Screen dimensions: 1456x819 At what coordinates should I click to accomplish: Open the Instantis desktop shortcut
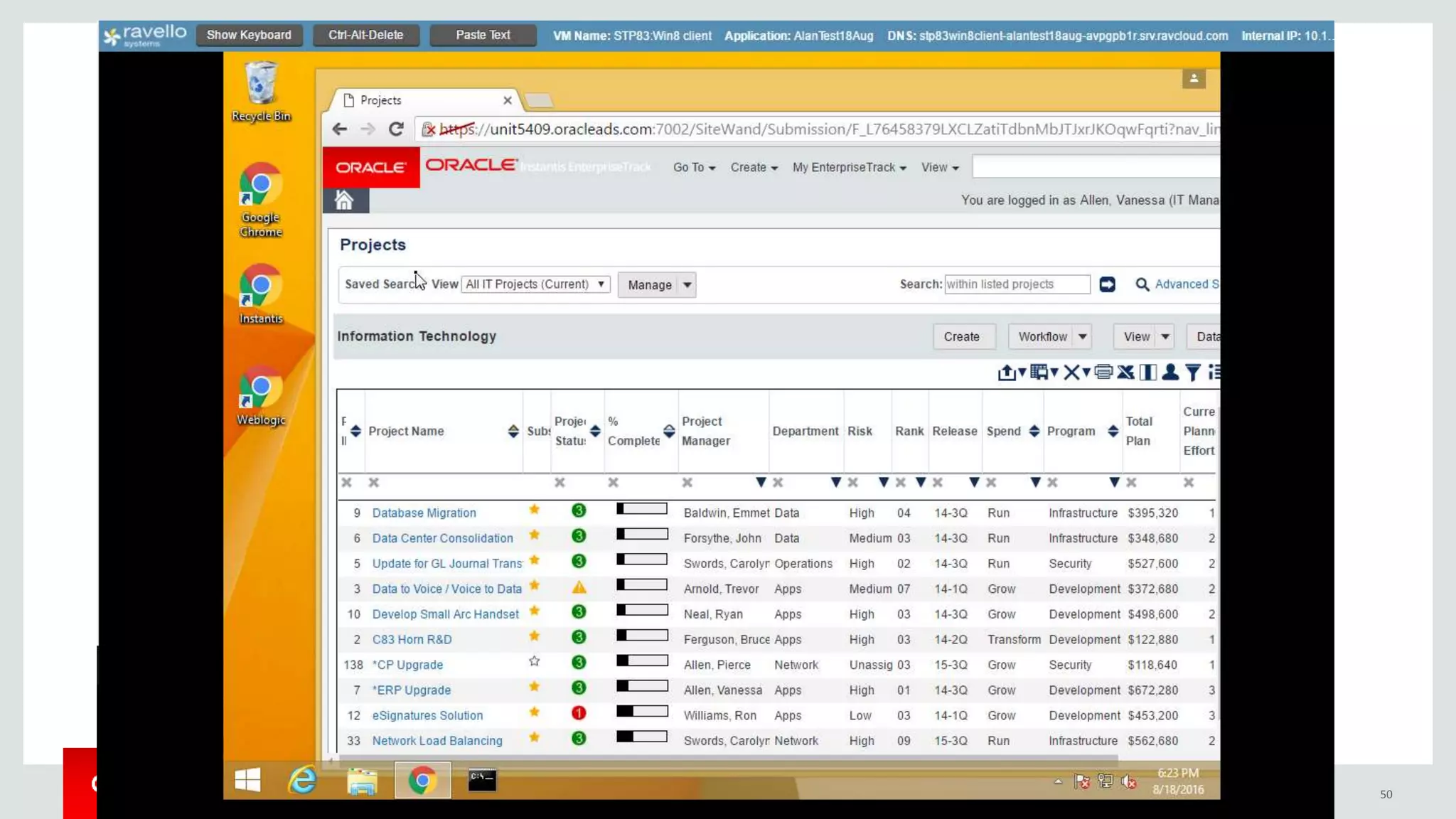pos(261,294)
